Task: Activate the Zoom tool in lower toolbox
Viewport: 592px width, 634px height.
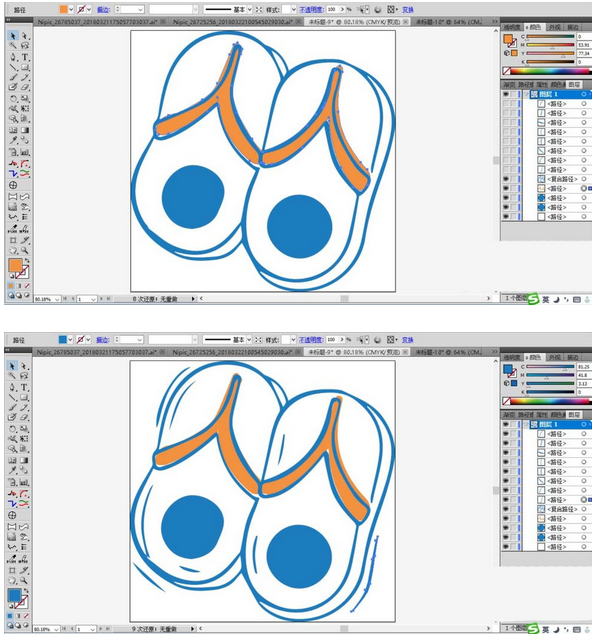Action: tap(25, 580)
